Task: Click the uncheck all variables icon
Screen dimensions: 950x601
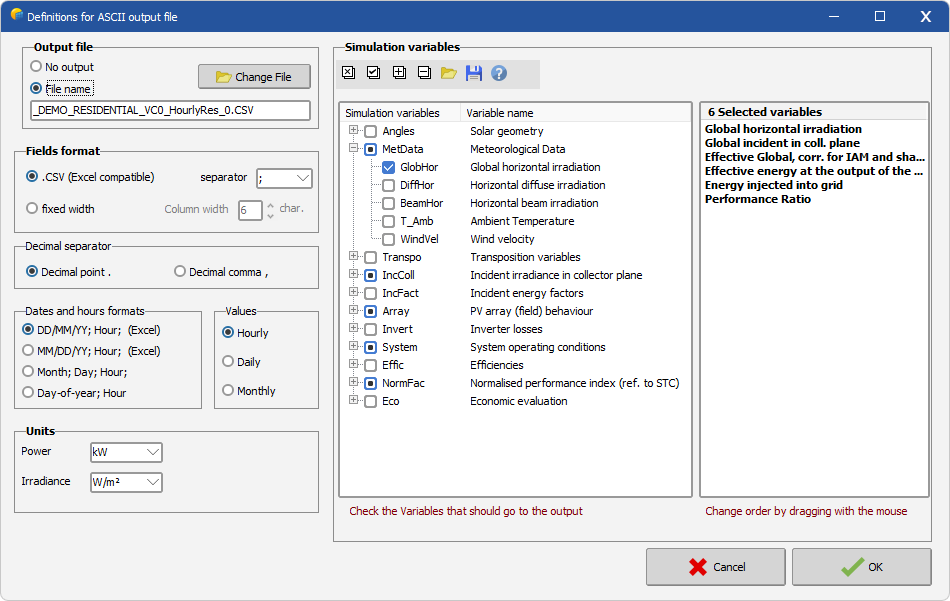Action: (348, 73)
